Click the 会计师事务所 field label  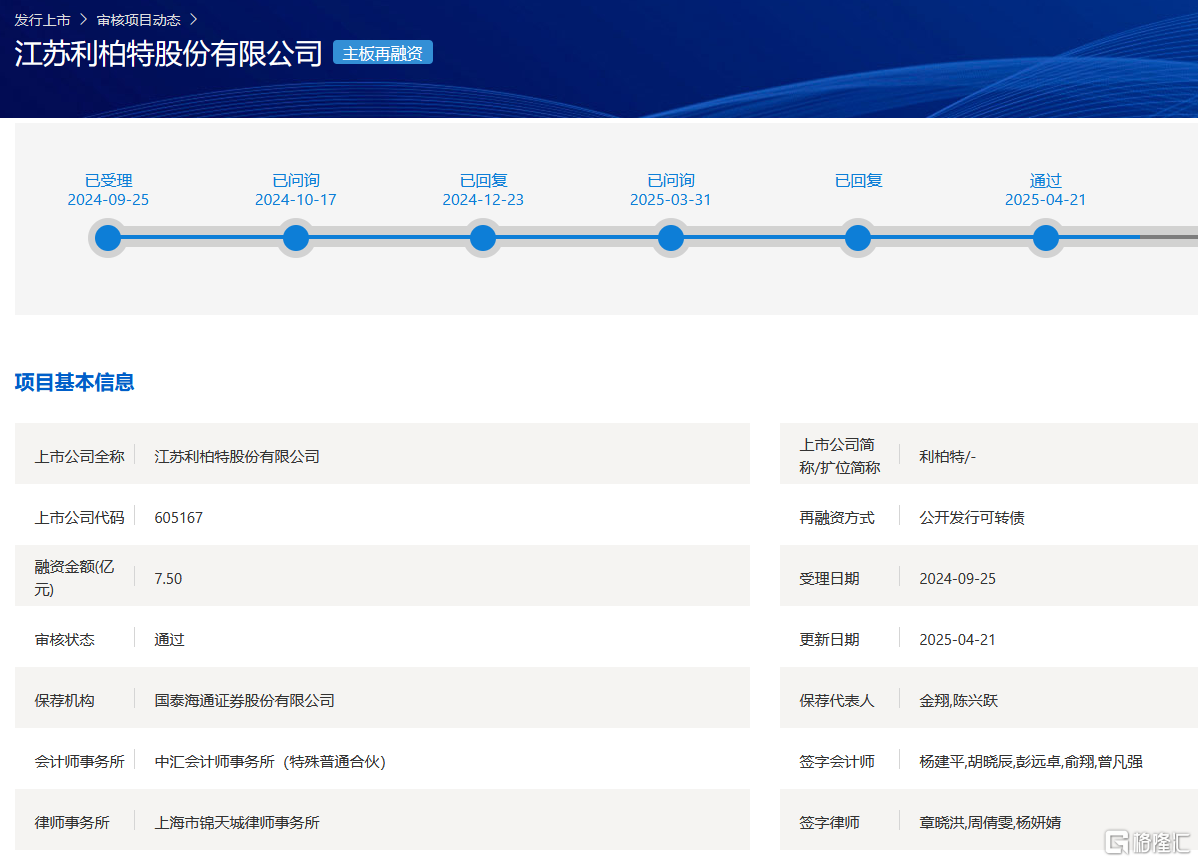(79, 762)
